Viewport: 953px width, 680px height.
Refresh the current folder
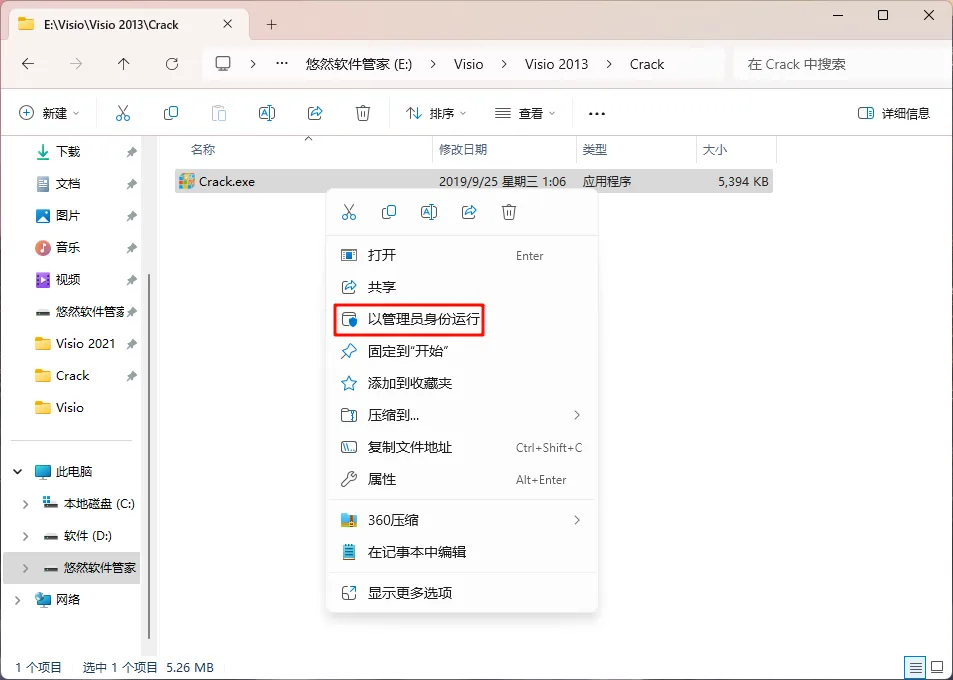click(172, 64)
